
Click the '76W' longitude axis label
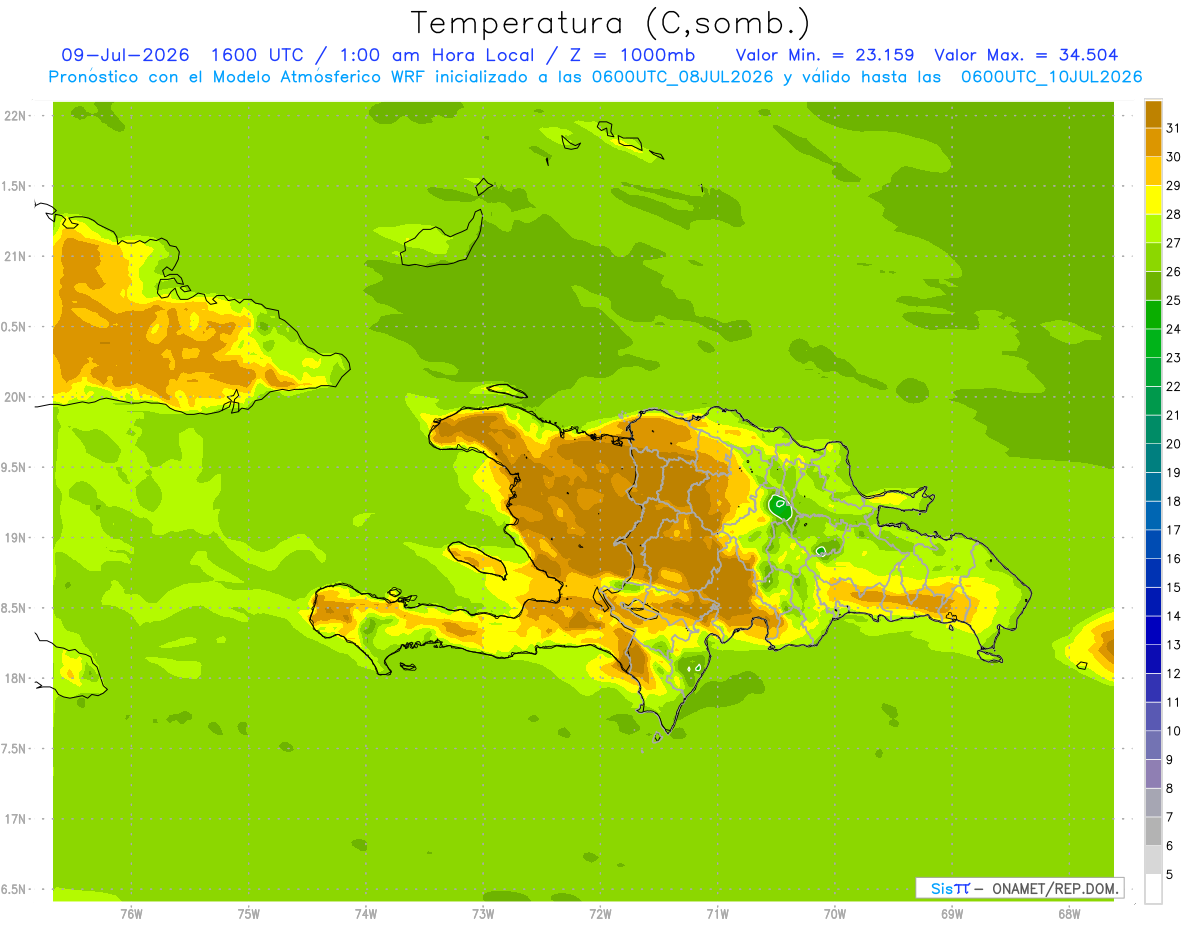coord(131,914)
